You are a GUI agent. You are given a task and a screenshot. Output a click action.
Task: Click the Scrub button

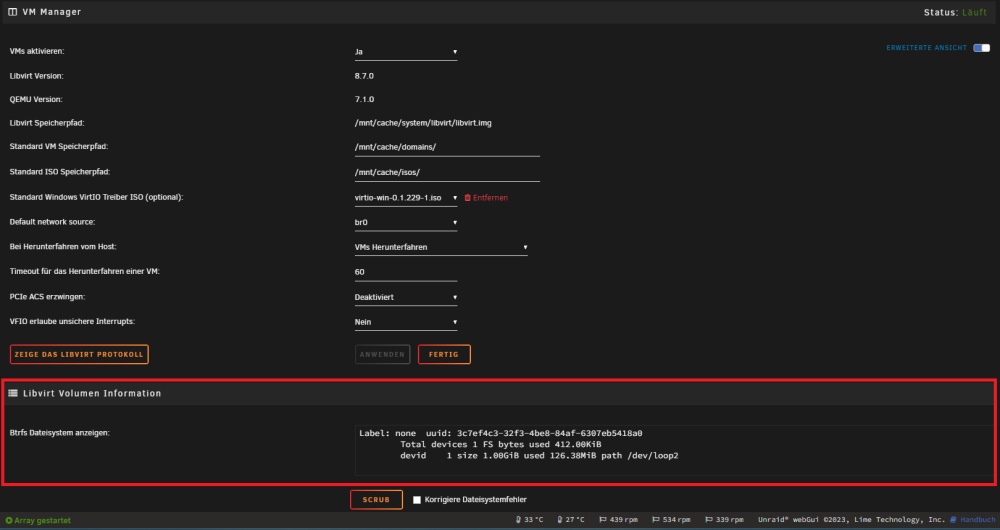(x=376, y=500)
